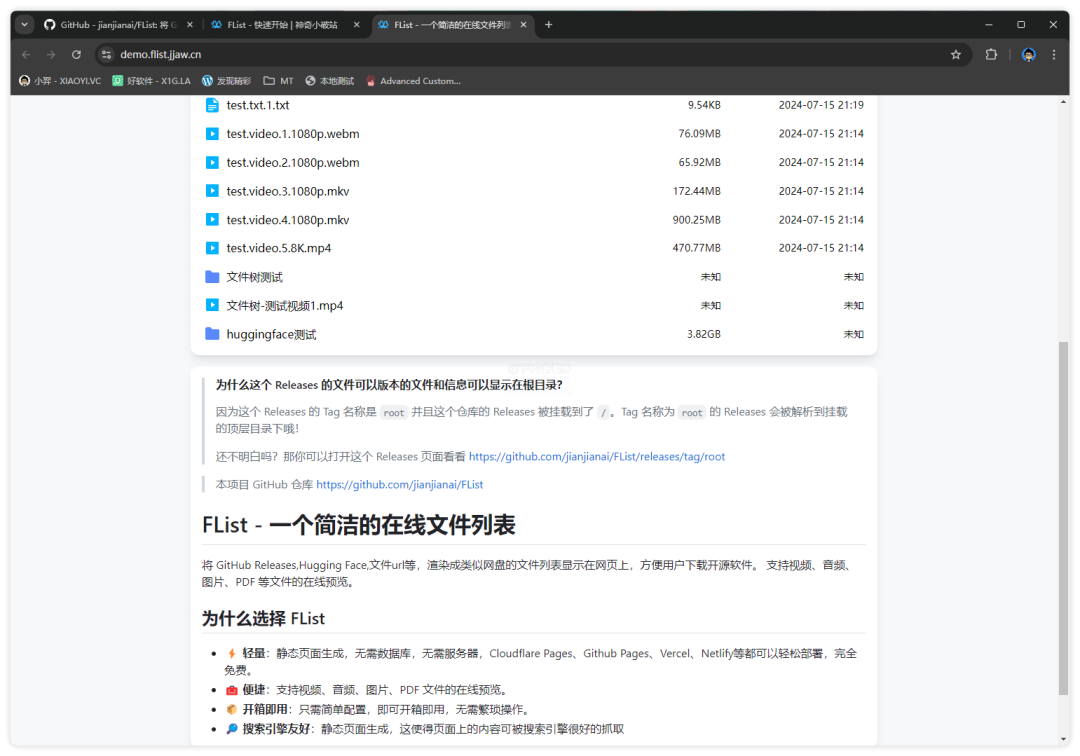The width and height of the screenshot is (1080, 756).
Task: Open the releases/tag/root GitHub link
Action: pyautogui.click(x=596, y=455)
